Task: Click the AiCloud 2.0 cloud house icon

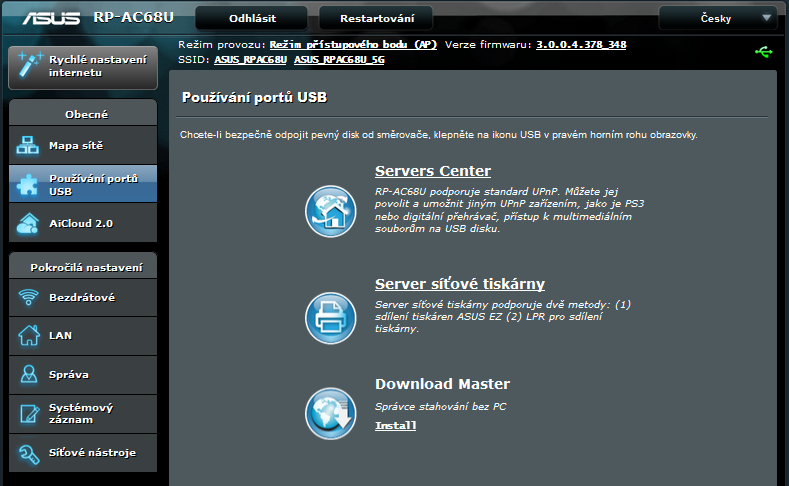Action: pyautogui.click(x=28, y=223)
